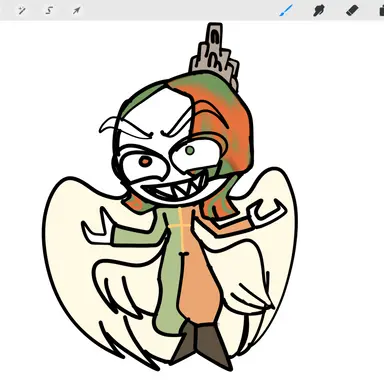Switch to the Eraser tool
Image resolution: width=384 pixels, height=384 pixels.
(x=352, y=10)
